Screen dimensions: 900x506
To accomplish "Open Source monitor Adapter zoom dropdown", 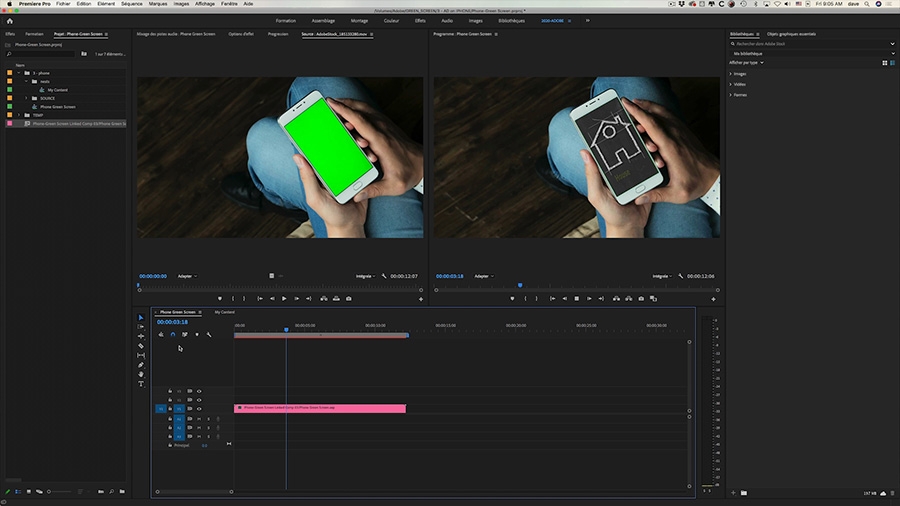I will 187,276.
